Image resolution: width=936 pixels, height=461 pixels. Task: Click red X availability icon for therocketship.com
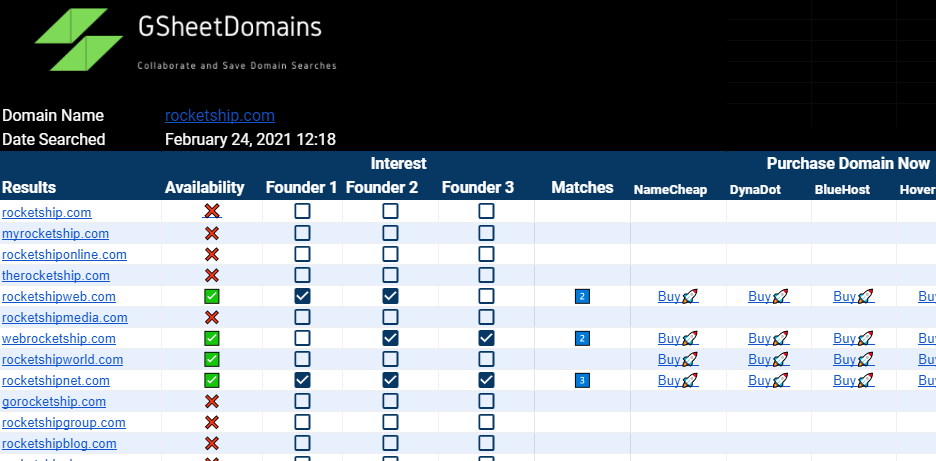pyautogui.click(x=212, y=275)
